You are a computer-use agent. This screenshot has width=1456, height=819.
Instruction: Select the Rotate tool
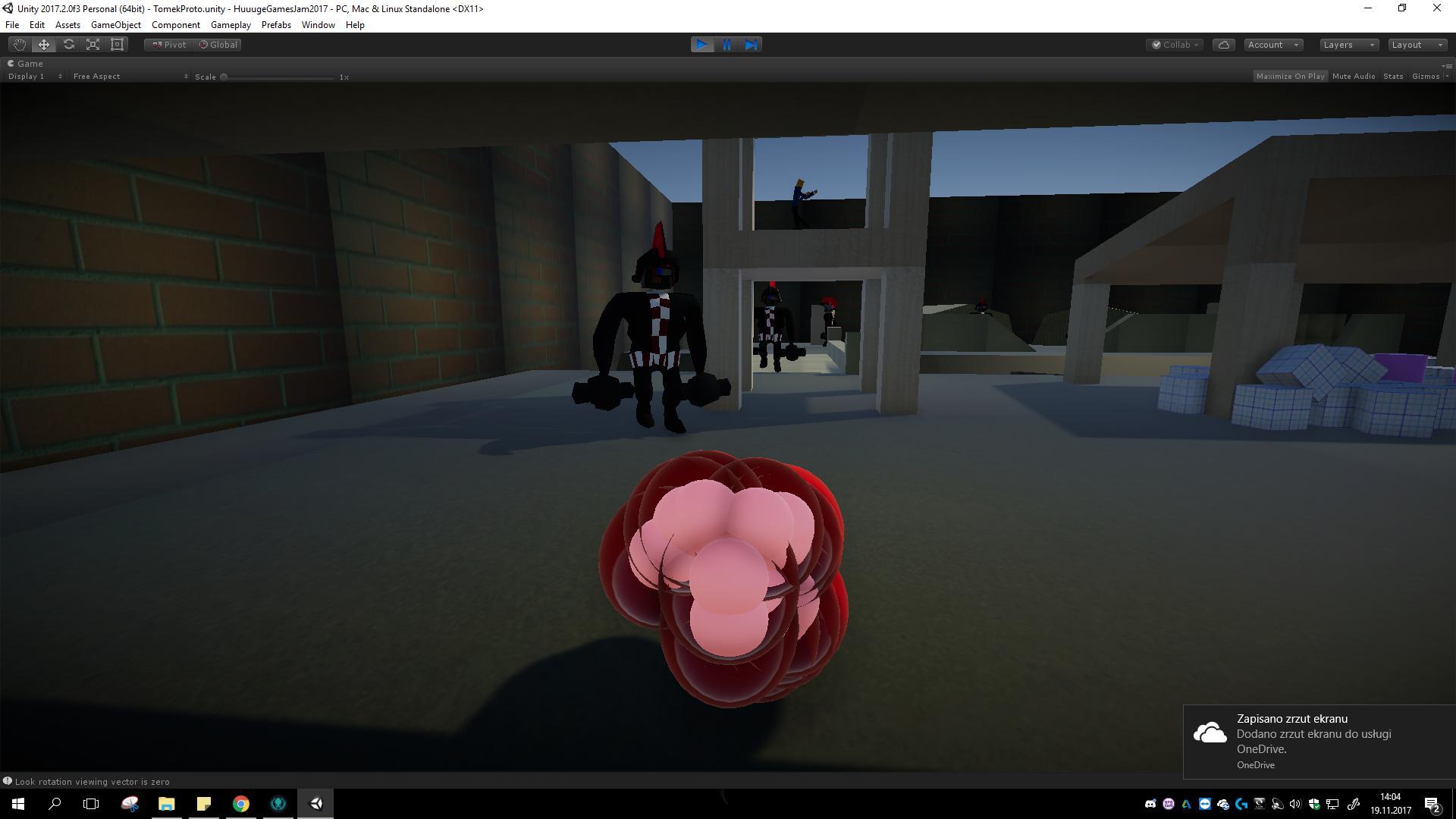coord(68,45)
